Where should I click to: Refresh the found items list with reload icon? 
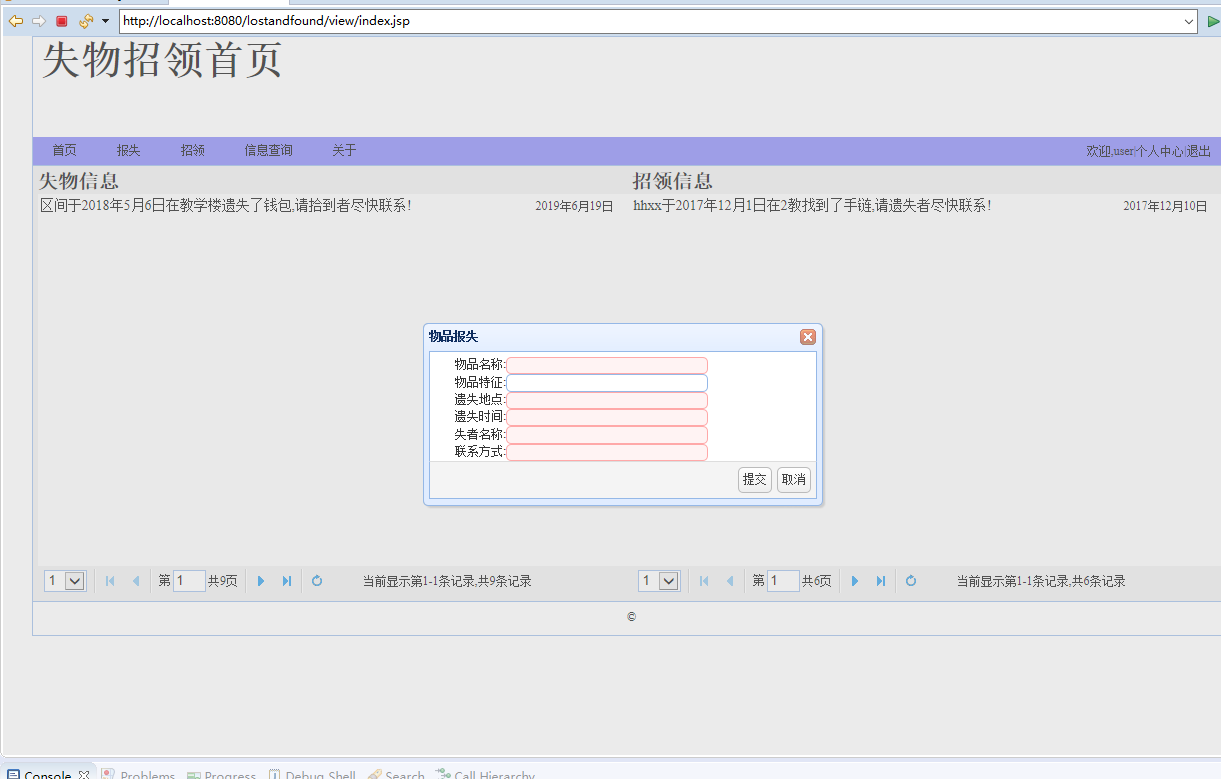(x=911, y=580)
